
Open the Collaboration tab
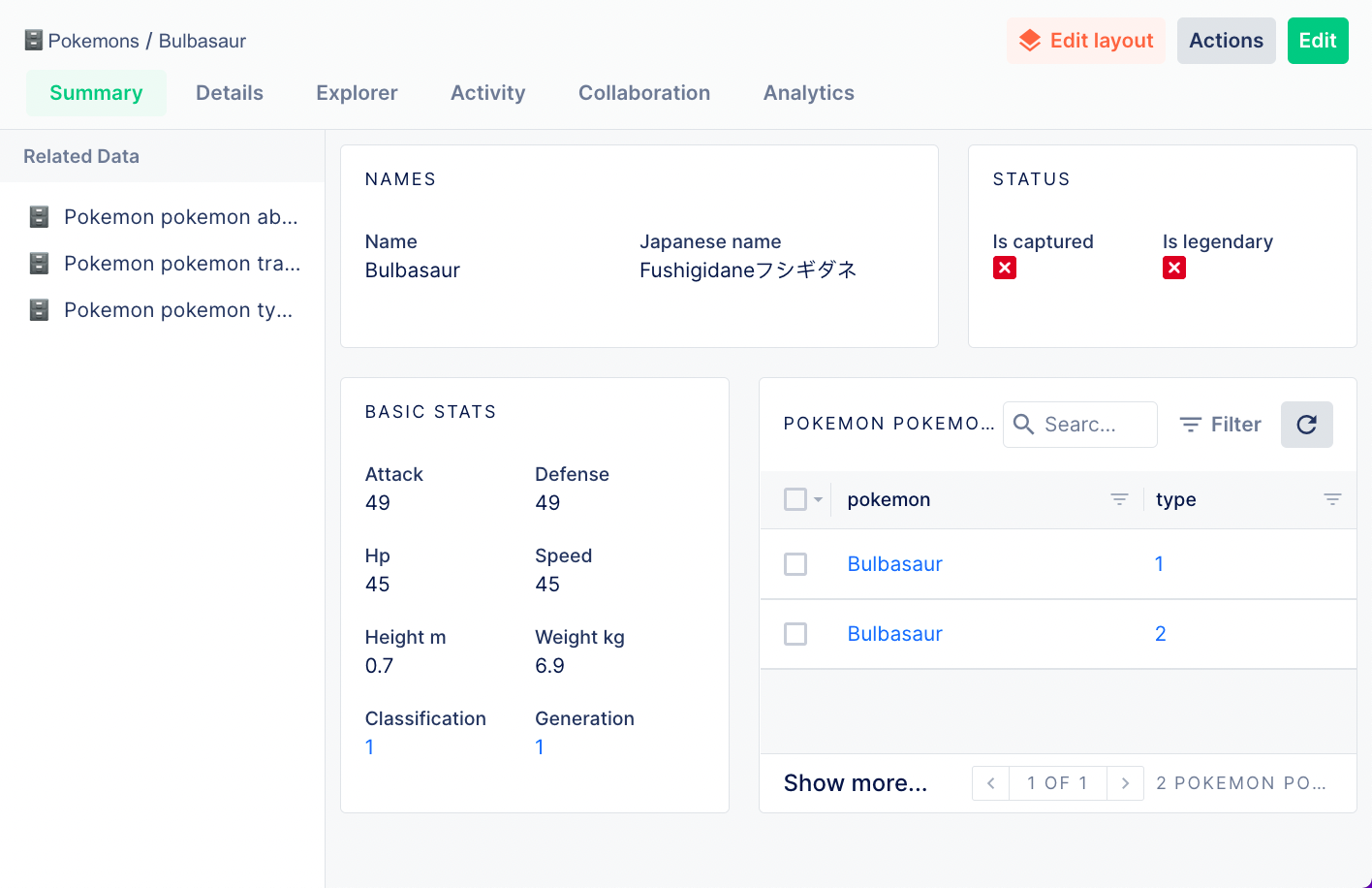(644, 93)
